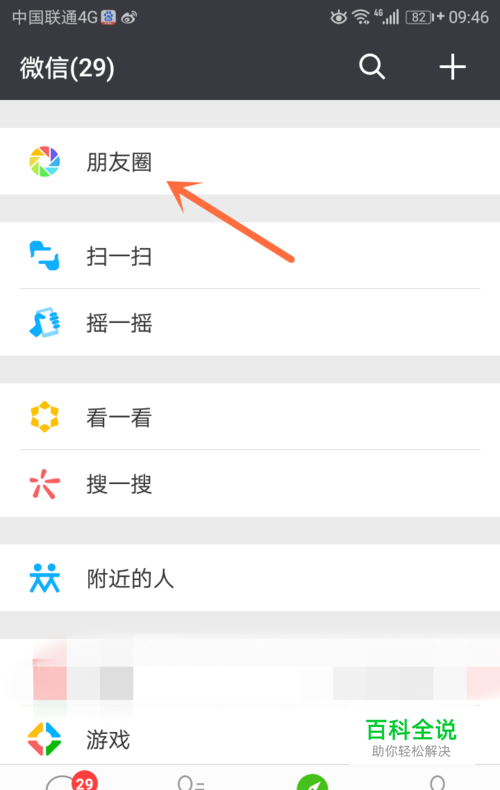
Task: Tap the magnifier search icon in header
Action: point(372,67)
